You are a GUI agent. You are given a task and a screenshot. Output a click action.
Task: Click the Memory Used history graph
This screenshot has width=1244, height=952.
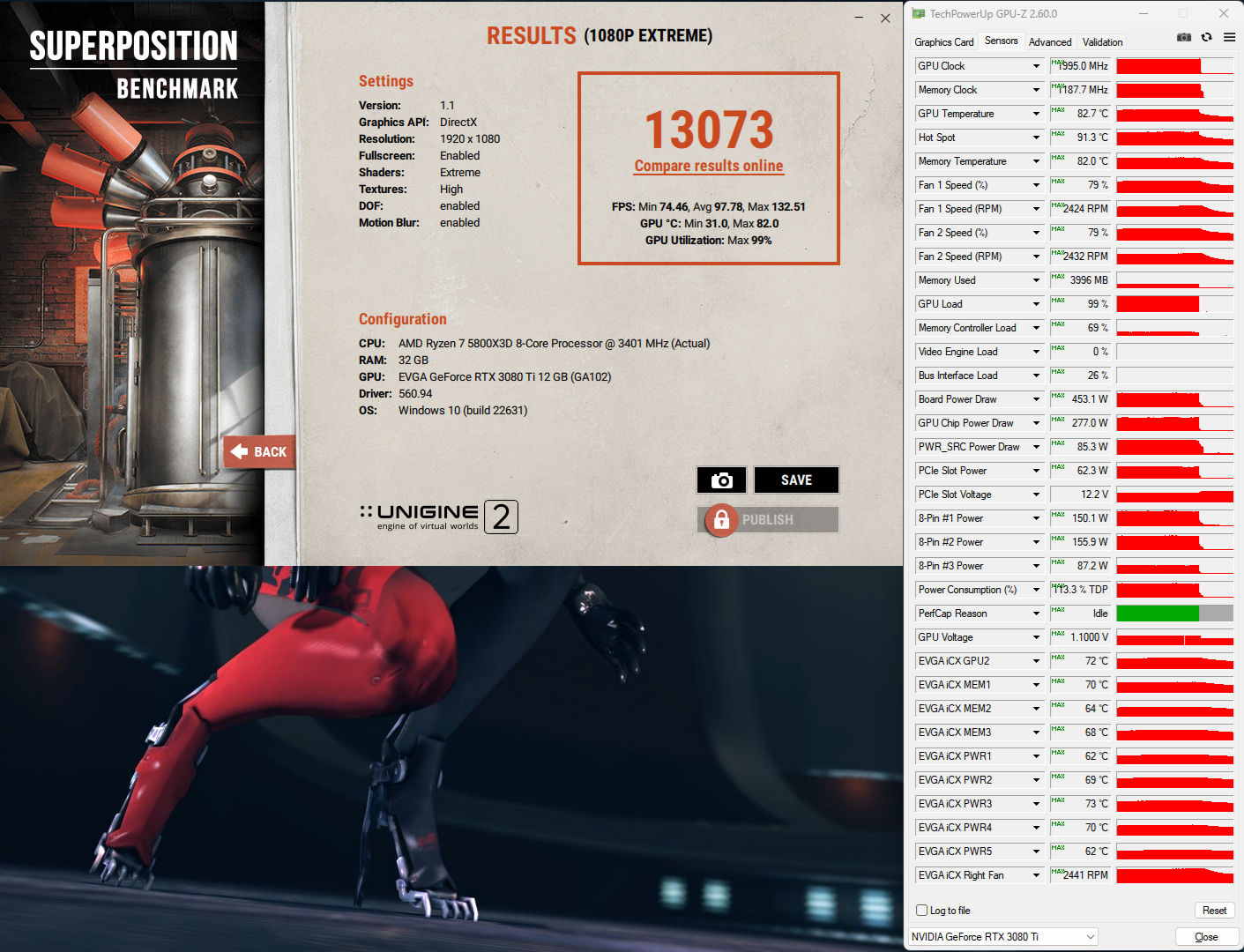1174,280
